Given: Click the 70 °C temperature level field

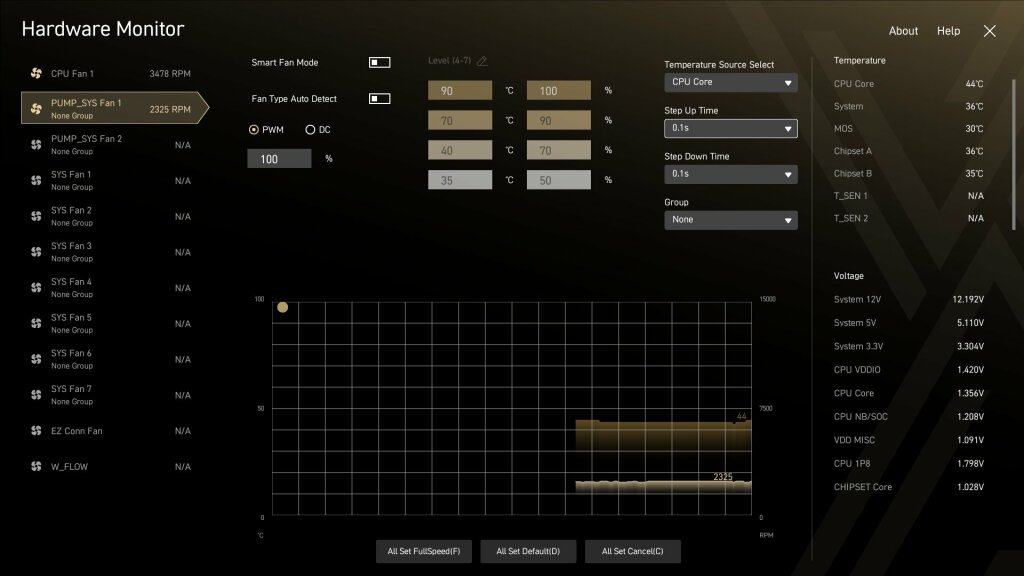Looking at the screenshot, I should (x=460, y=120).
